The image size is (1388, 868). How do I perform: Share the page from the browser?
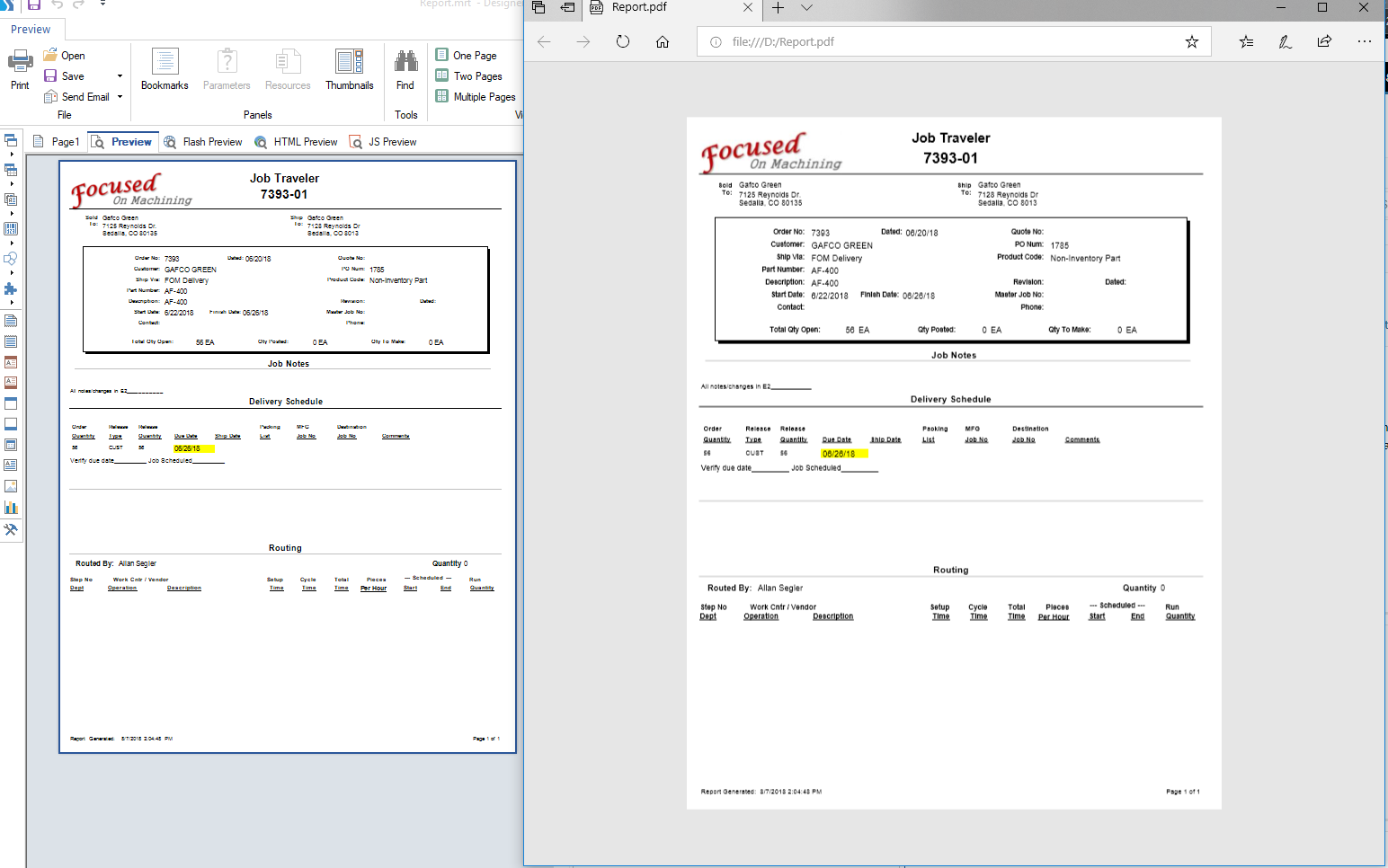(1325, 41)
